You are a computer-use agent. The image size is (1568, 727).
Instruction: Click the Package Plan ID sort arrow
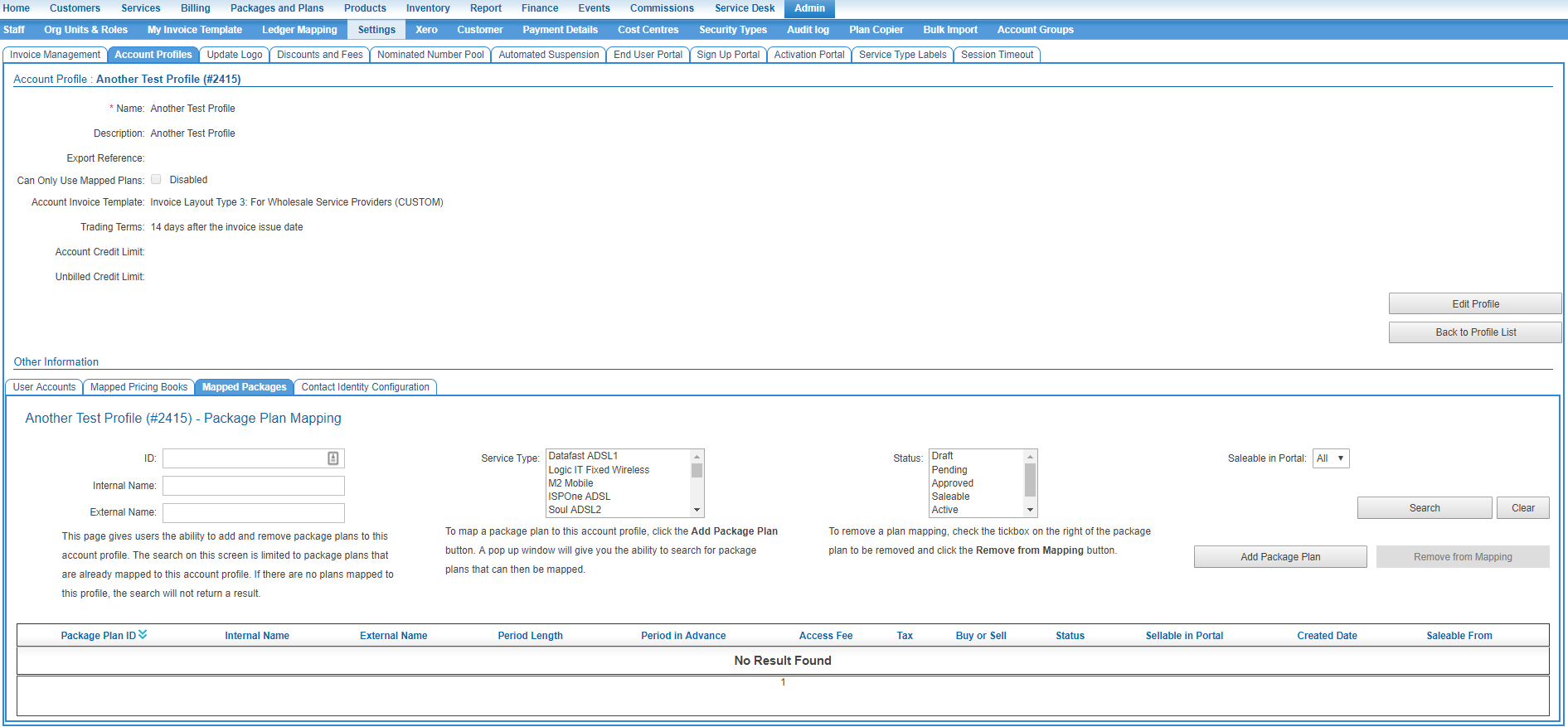coord(143,635)
